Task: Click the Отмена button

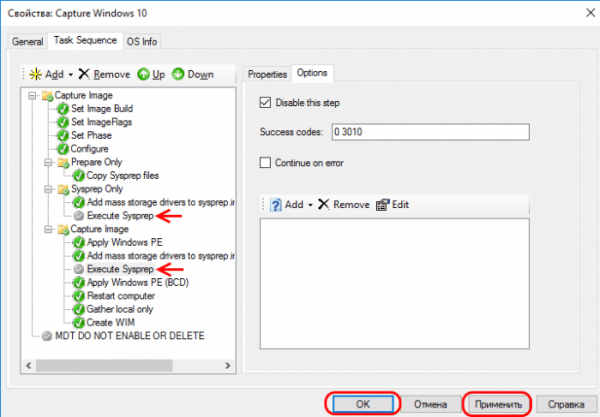Action: 430,404
